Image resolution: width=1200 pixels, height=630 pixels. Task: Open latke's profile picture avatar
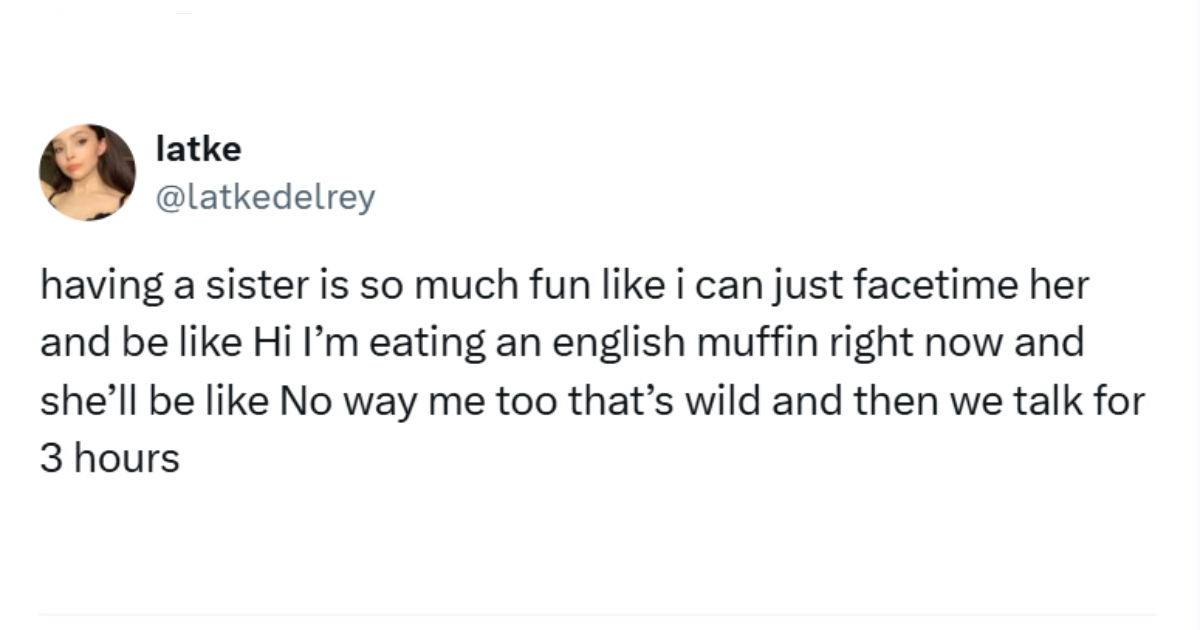[88, 172]
